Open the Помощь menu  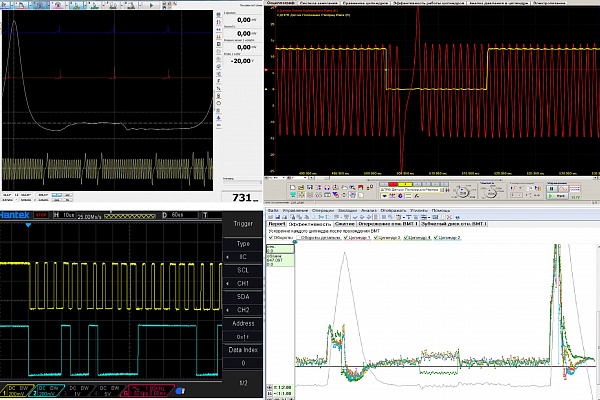coord(440,211)
